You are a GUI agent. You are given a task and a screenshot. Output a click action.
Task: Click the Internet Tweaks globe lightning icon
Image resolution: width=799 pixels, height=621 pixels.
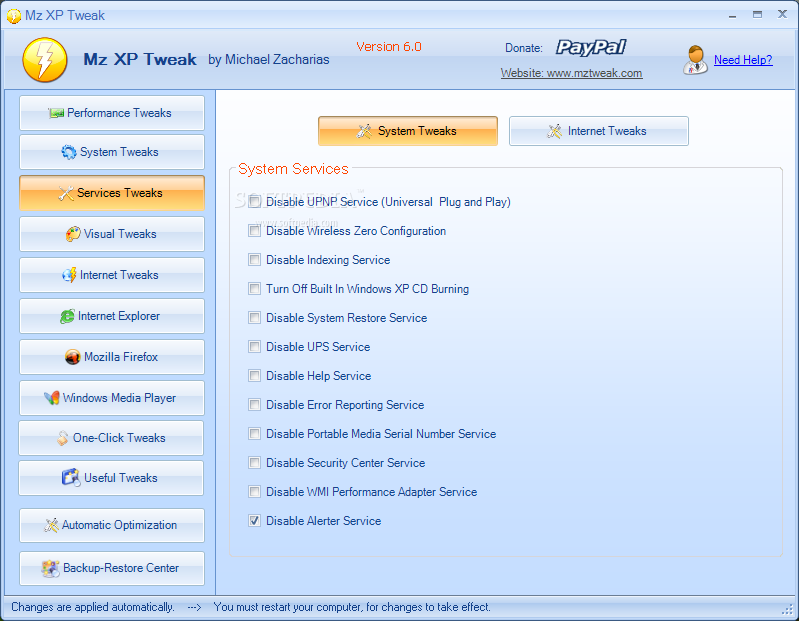coord(69,275)
